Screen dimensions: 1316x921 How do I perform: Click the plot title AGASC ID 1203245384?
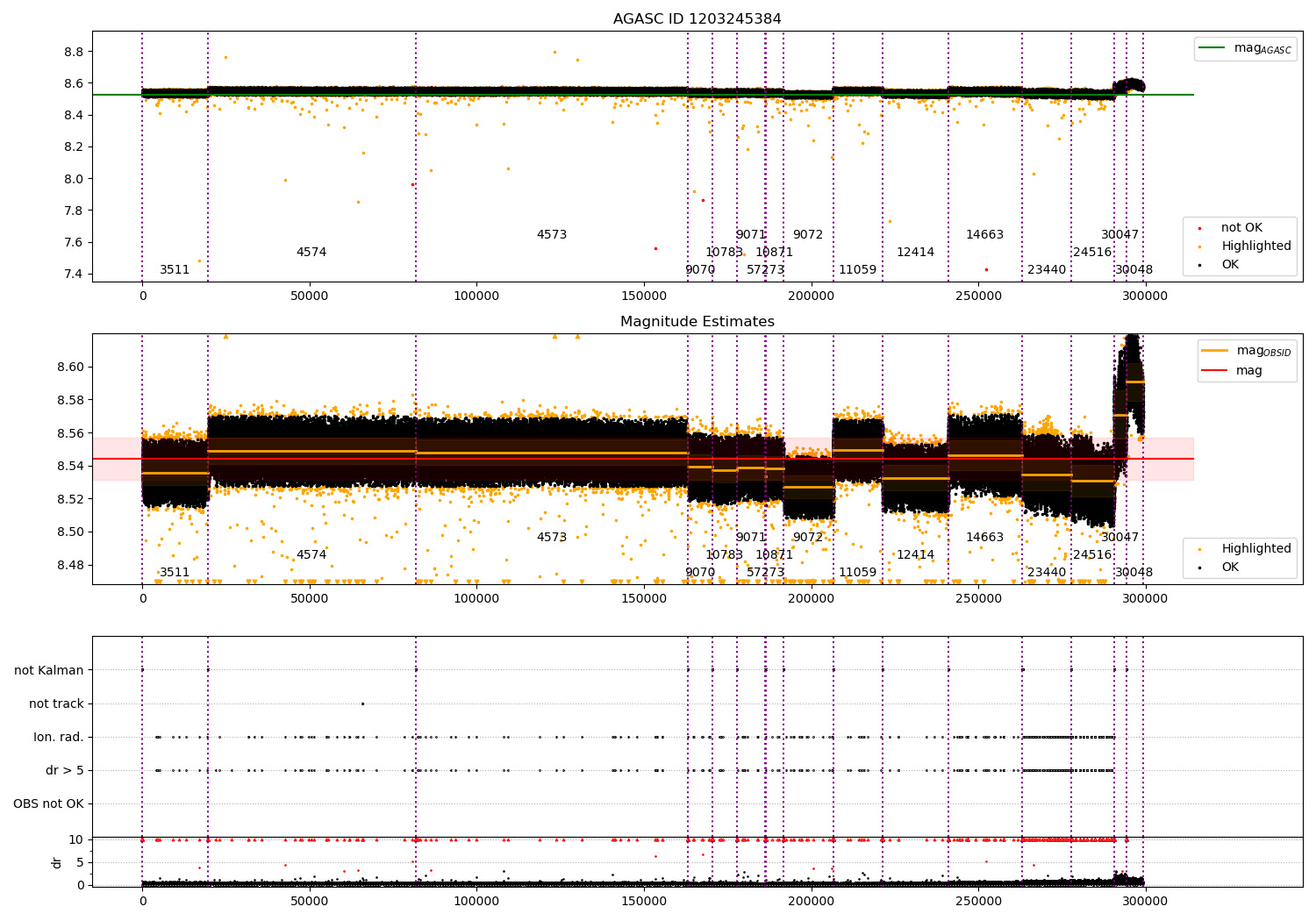point(697,19)
